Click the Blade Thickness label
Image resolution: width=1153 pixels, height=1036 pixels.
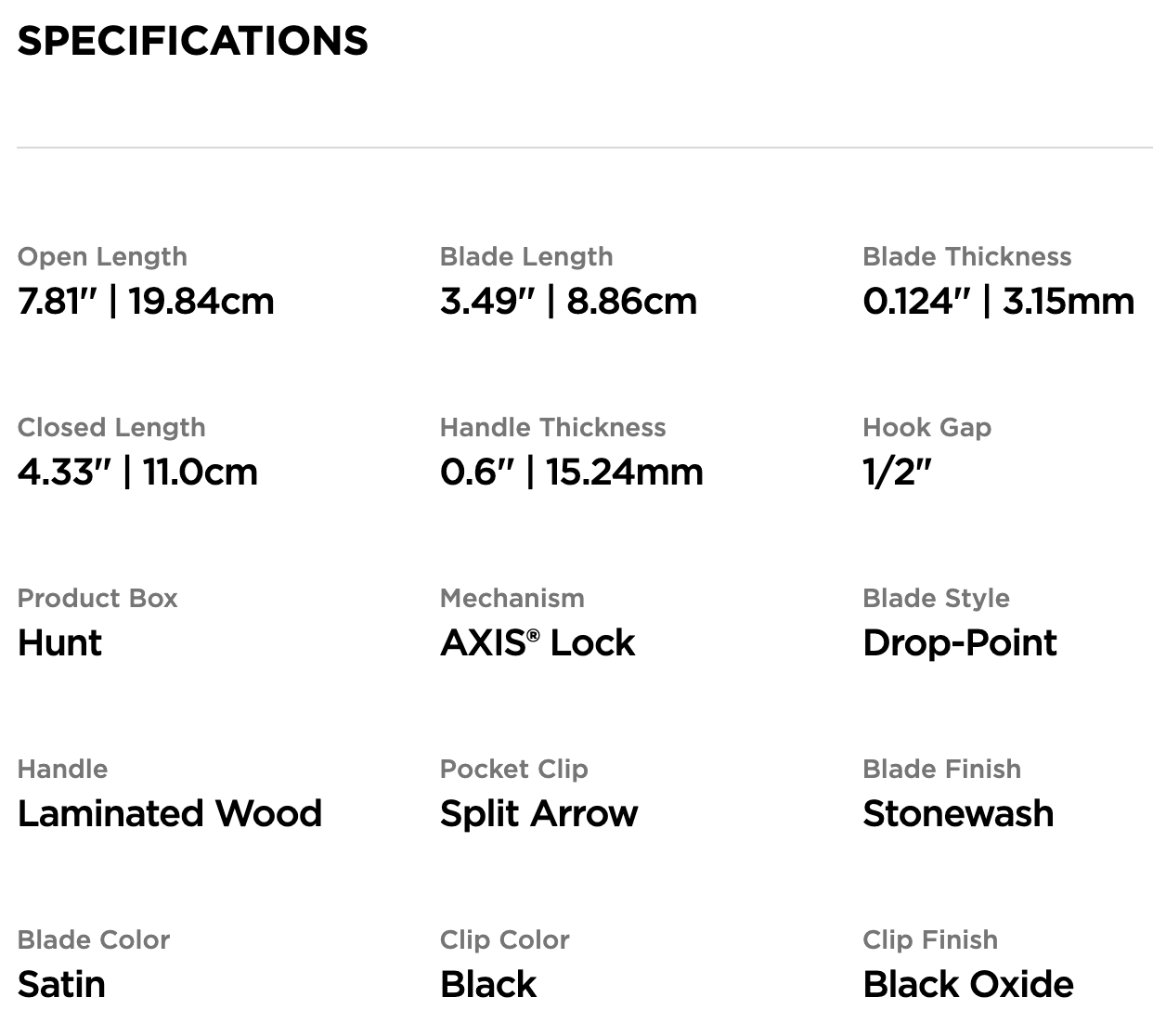pyautogui.click(x=966, y=257)
